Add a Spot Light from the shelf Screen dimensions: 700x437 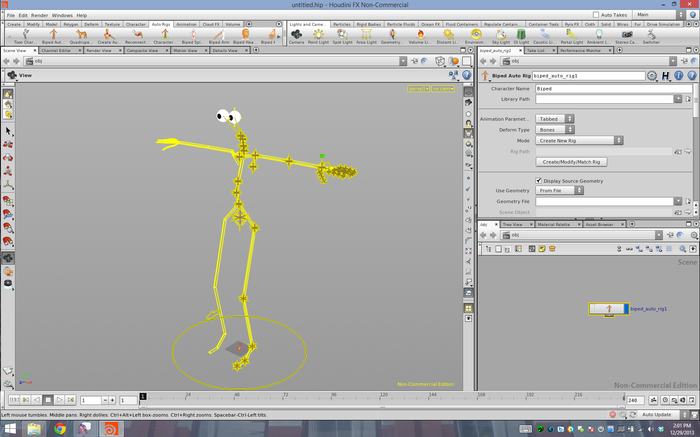coord(342,36)
